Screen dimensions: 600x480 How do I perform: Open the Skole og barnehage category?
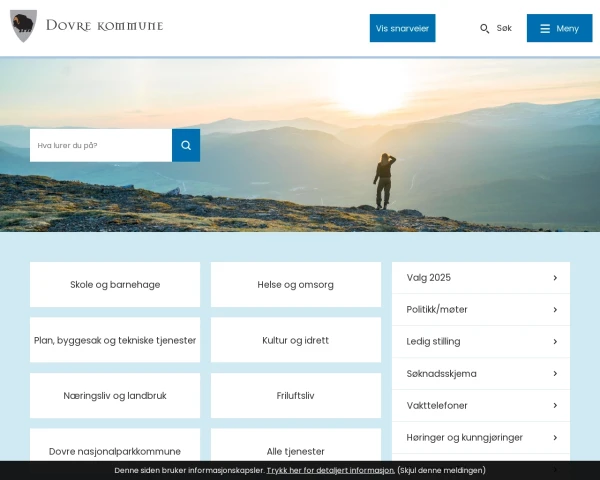click(115, 284)
